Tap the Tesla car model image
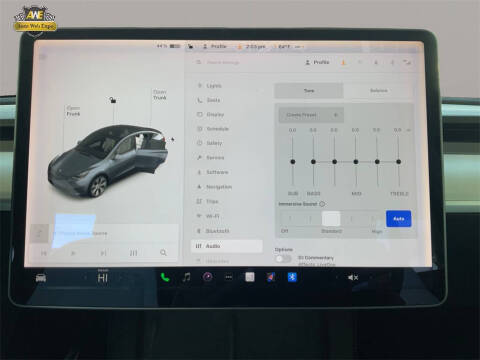480x360 pixels. point(108,161)
